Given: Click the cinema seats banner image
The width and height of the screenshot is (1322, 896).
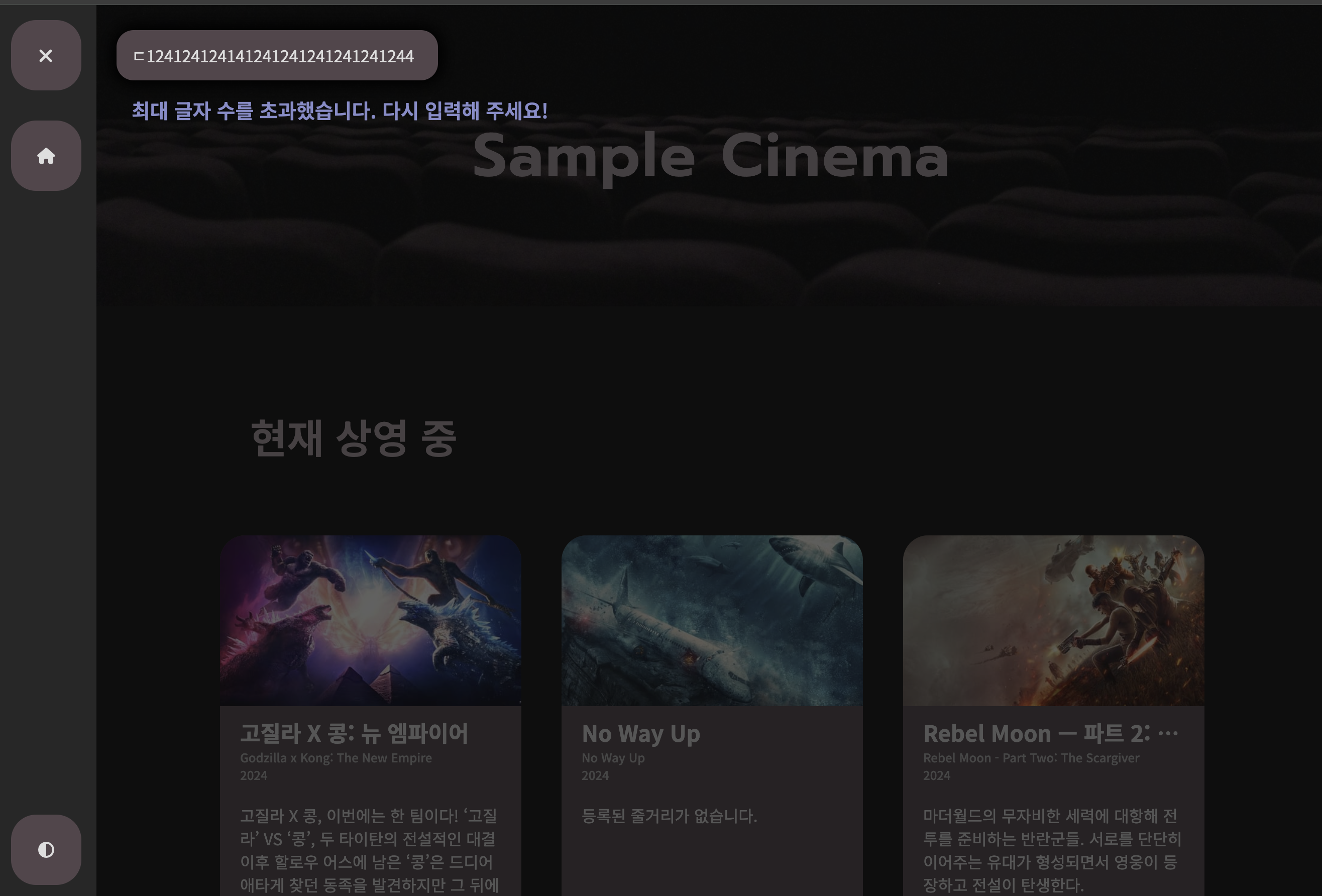Looking at the screenshot, I should click(x=711, y=245).
